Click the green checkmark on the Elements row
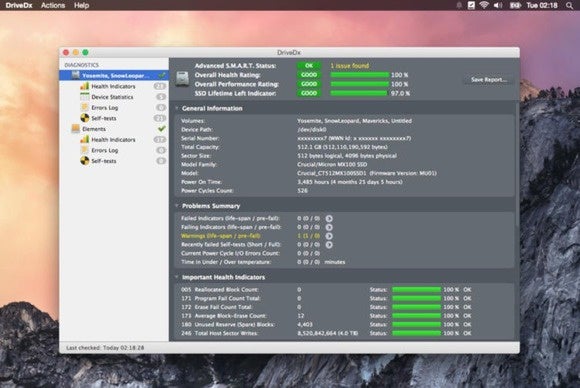The image size is (580, 388). tap(162, 129)
